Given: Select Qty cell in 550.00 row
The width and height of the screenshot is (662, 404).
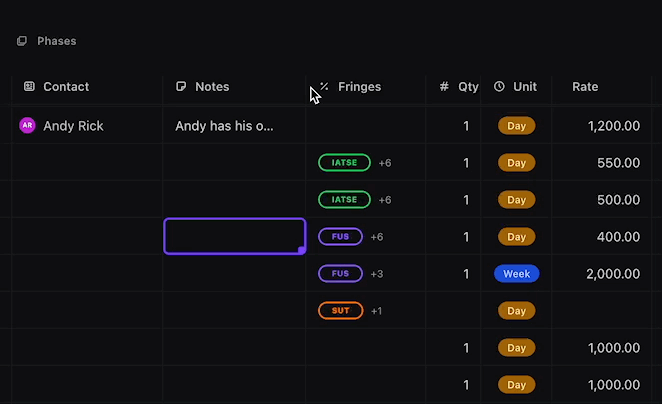Looking at the screenshot, I should click(x=453, y=163).
